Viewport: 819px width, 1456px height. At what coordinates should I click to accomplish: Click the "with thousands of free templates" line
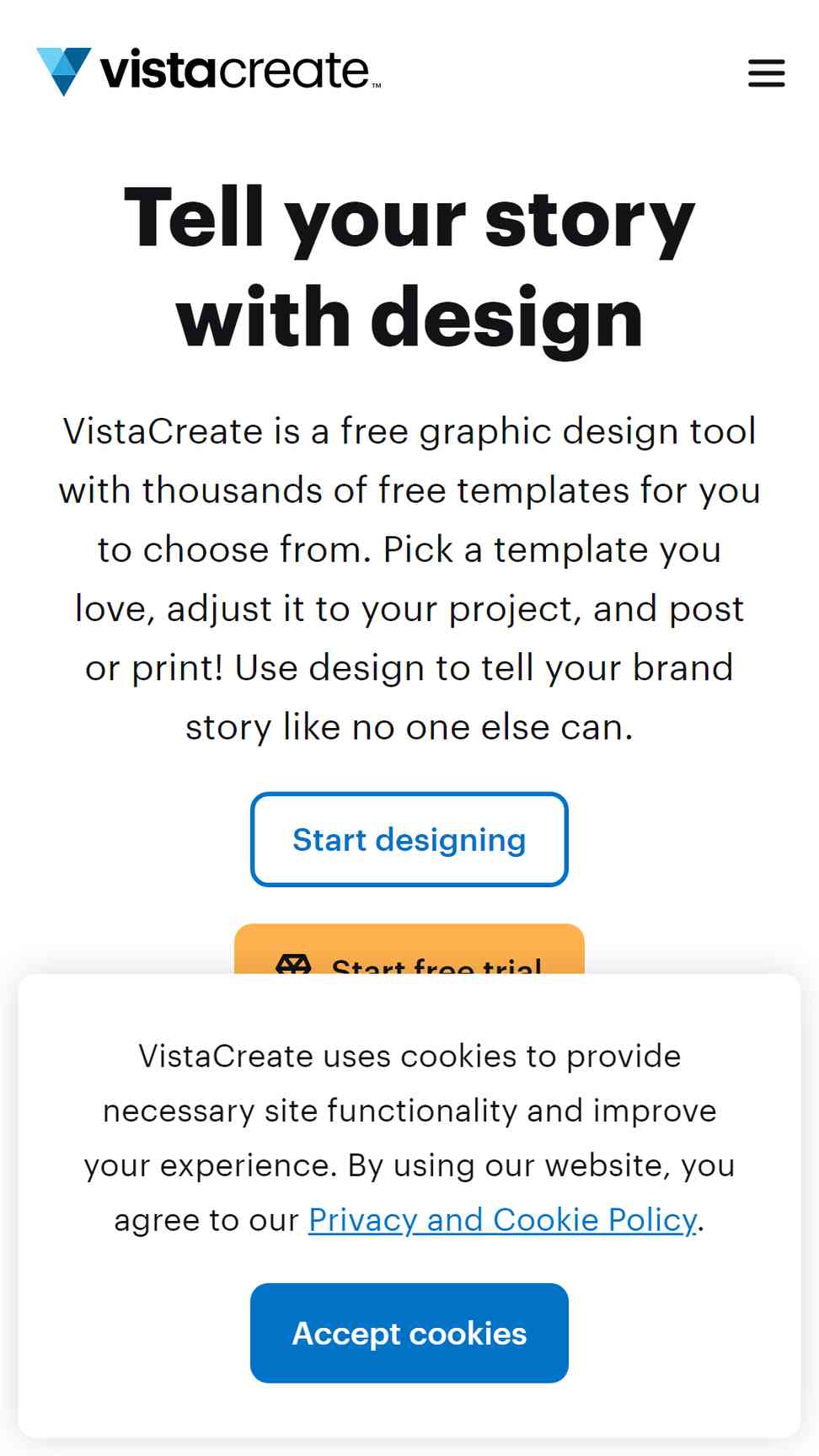pos(409,490)
